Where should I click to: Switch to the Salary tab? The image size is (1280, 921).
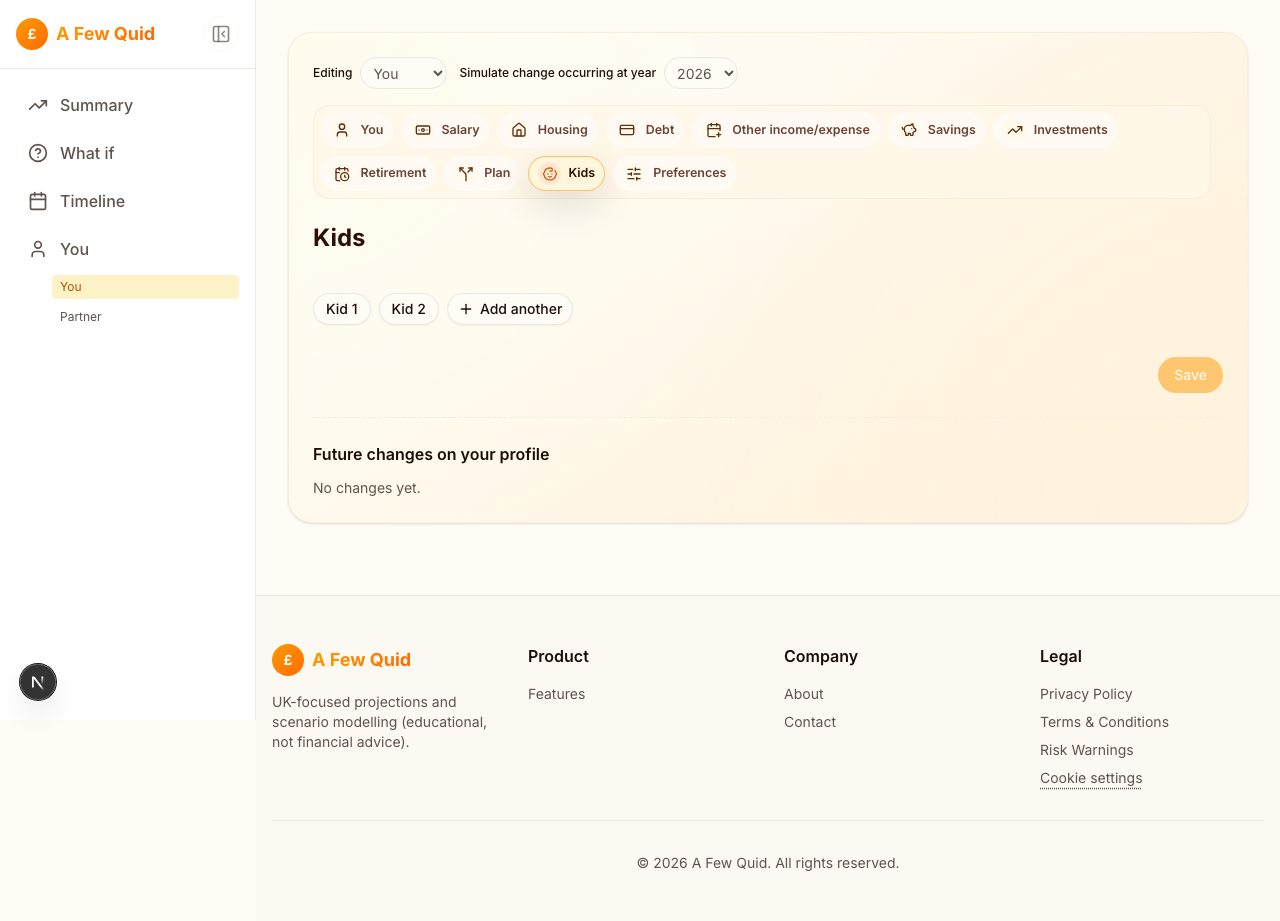pyautogui.click(x=446, y=130)
